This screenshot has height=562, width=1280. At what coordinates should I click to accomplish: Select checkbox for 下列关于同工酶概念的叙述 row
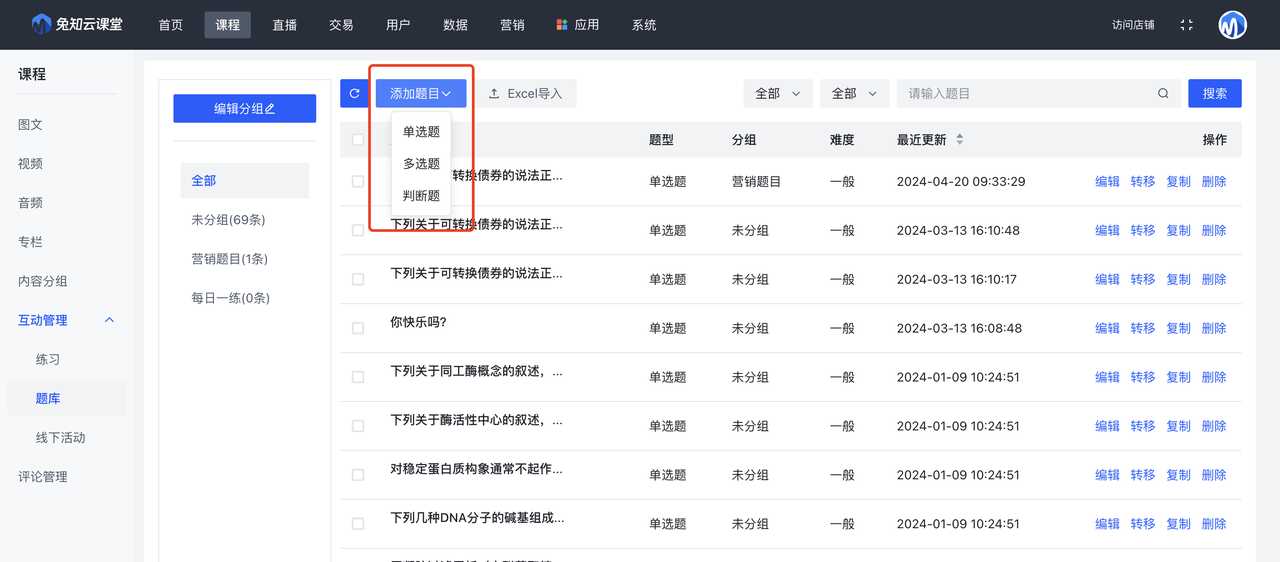358,377
